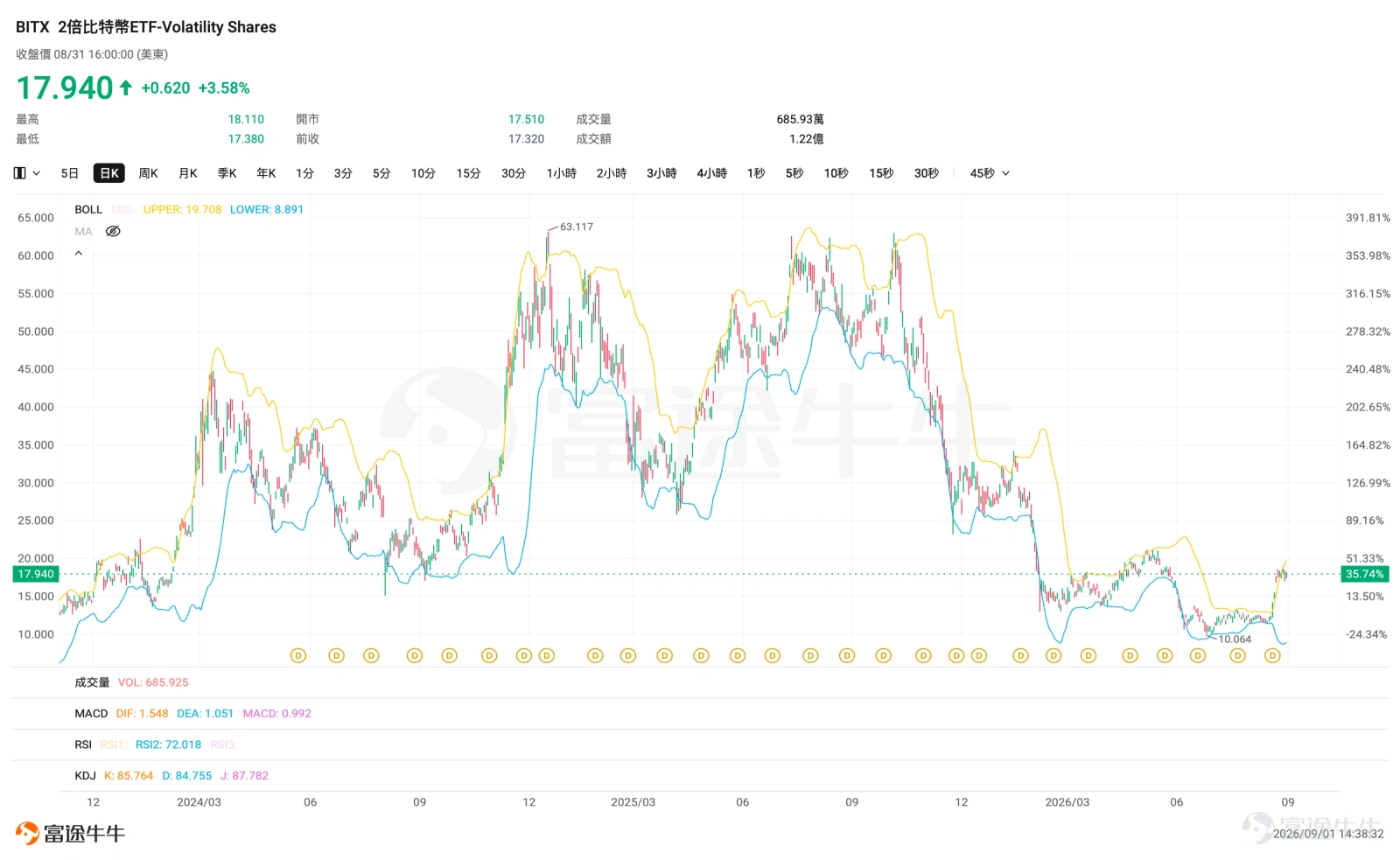Click the KDJ K: 85.764 value
1400x860 pixels.
pos(129,776)
